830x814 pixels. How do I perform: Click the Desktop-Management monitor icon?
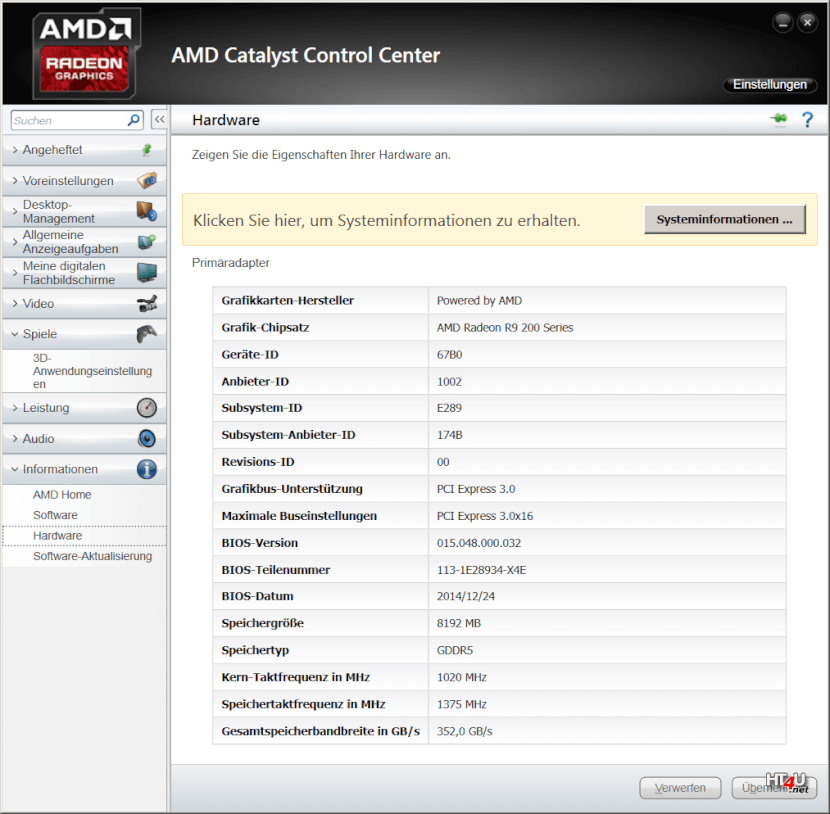147,211
